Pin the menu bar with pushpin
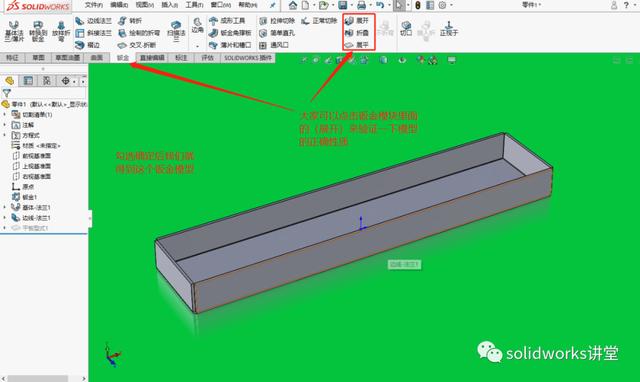The image size is (640, 382). [x=273, y=5]
